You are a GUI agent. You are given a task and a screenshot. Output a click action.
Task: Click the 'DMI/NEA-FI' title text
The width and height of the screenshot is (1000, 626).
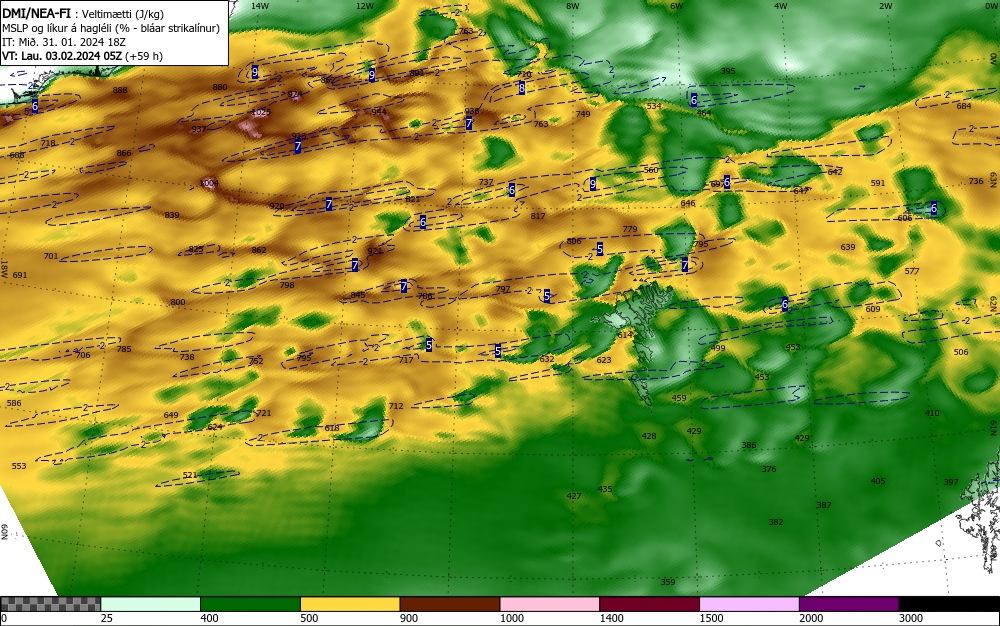point(36,14)
